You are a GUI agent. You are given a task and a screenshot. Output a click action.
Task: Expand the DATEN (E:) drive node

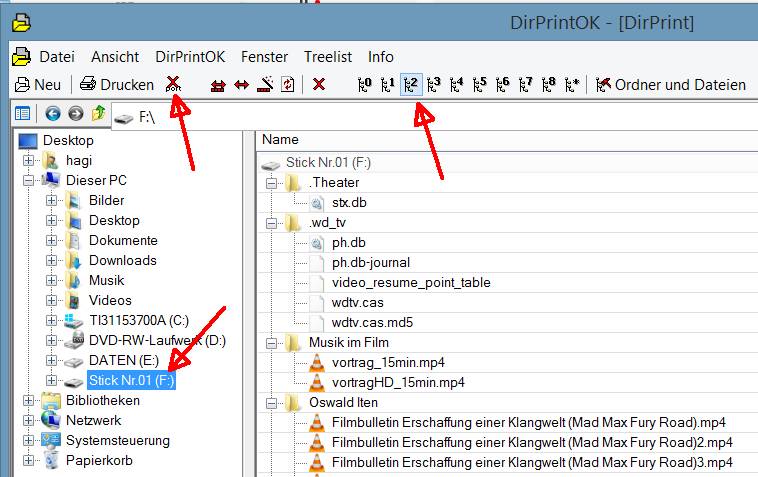51,360
